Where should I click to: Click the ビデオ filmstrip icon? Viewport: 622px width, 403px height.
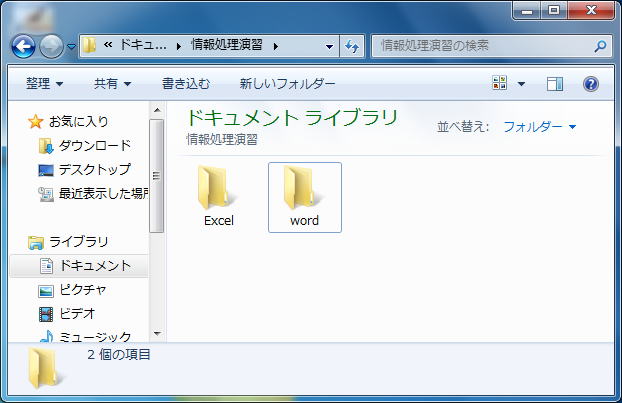point(46,315)
